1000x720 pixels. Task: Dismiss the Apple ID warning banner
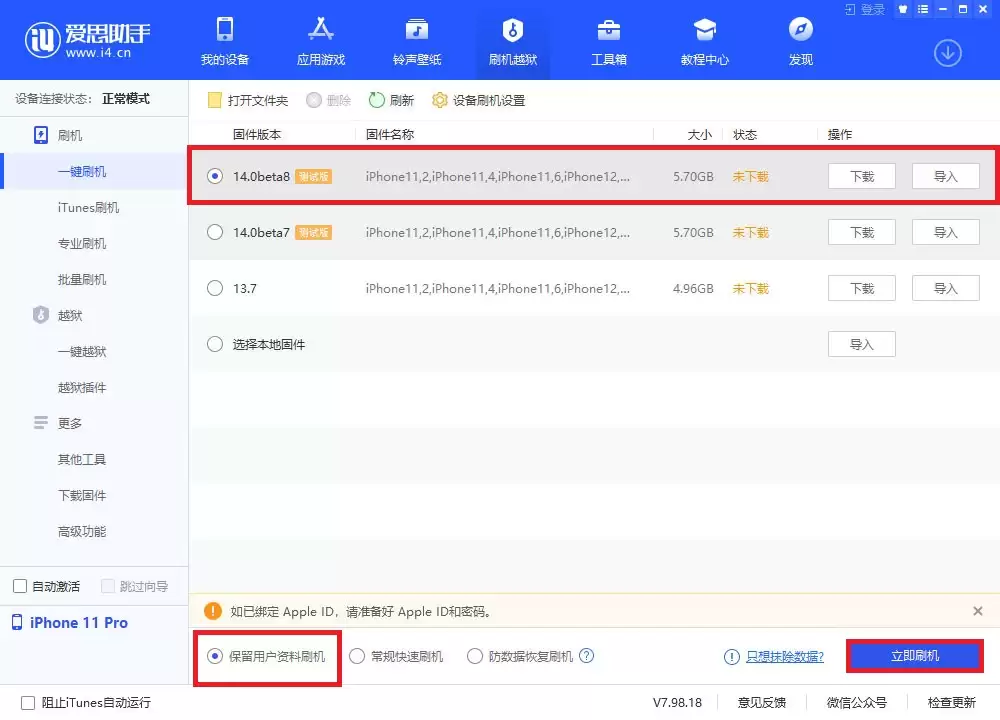pos(978,611)
